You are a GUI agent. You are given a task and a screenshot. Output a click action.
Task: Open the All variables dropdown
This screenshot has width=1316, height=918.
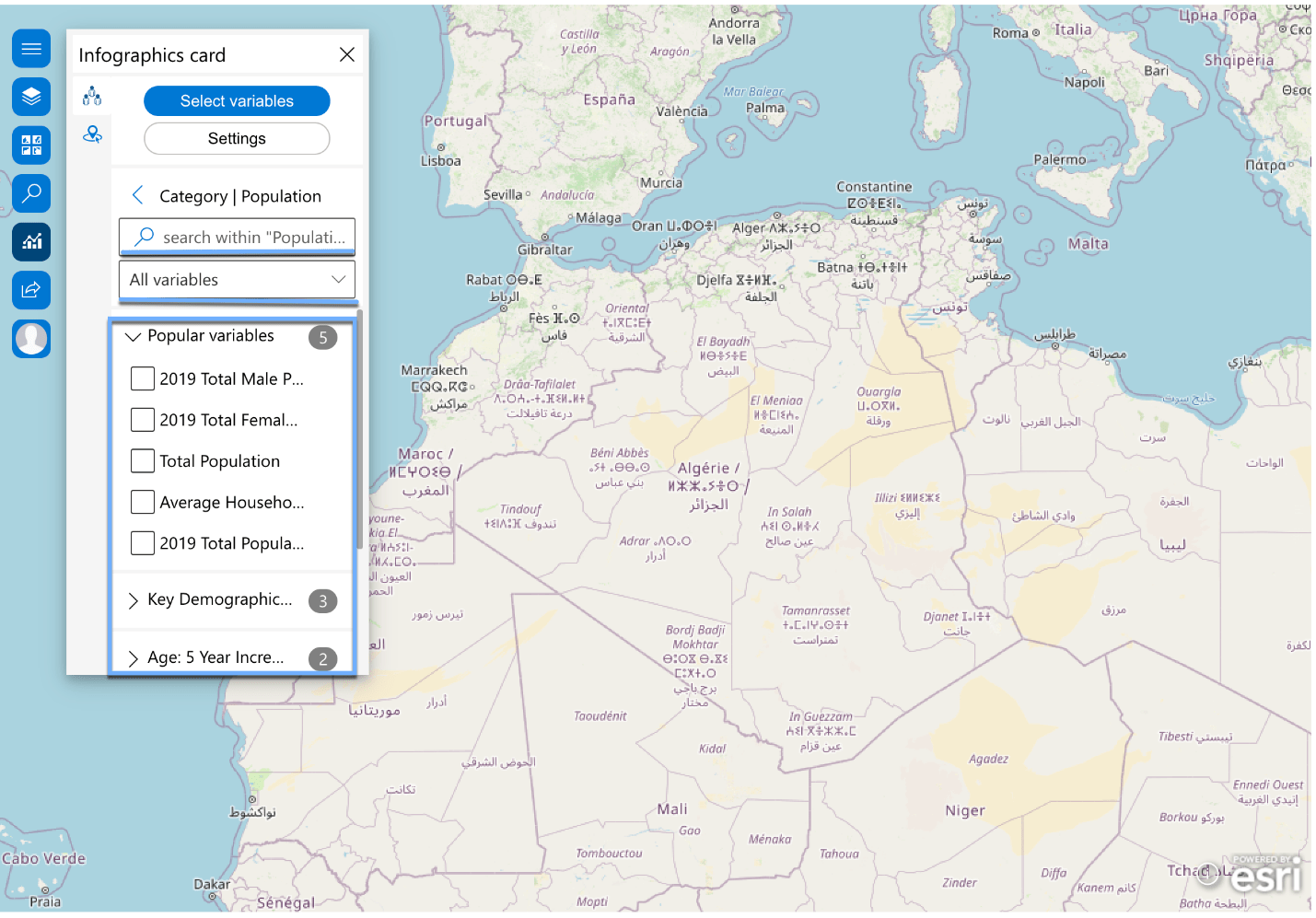(237, 280)
